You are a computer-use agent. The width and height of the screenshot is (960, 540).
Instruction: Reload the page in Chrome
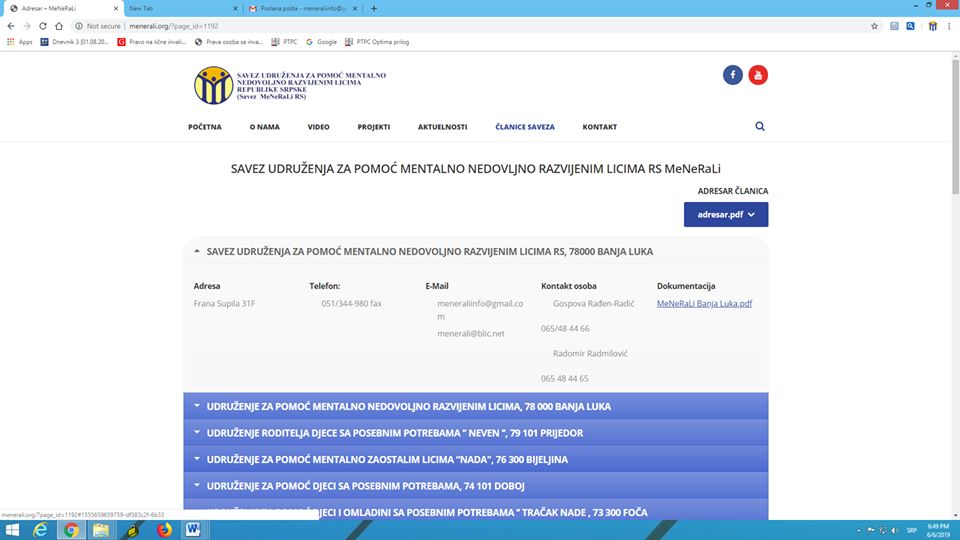[44, 26]
